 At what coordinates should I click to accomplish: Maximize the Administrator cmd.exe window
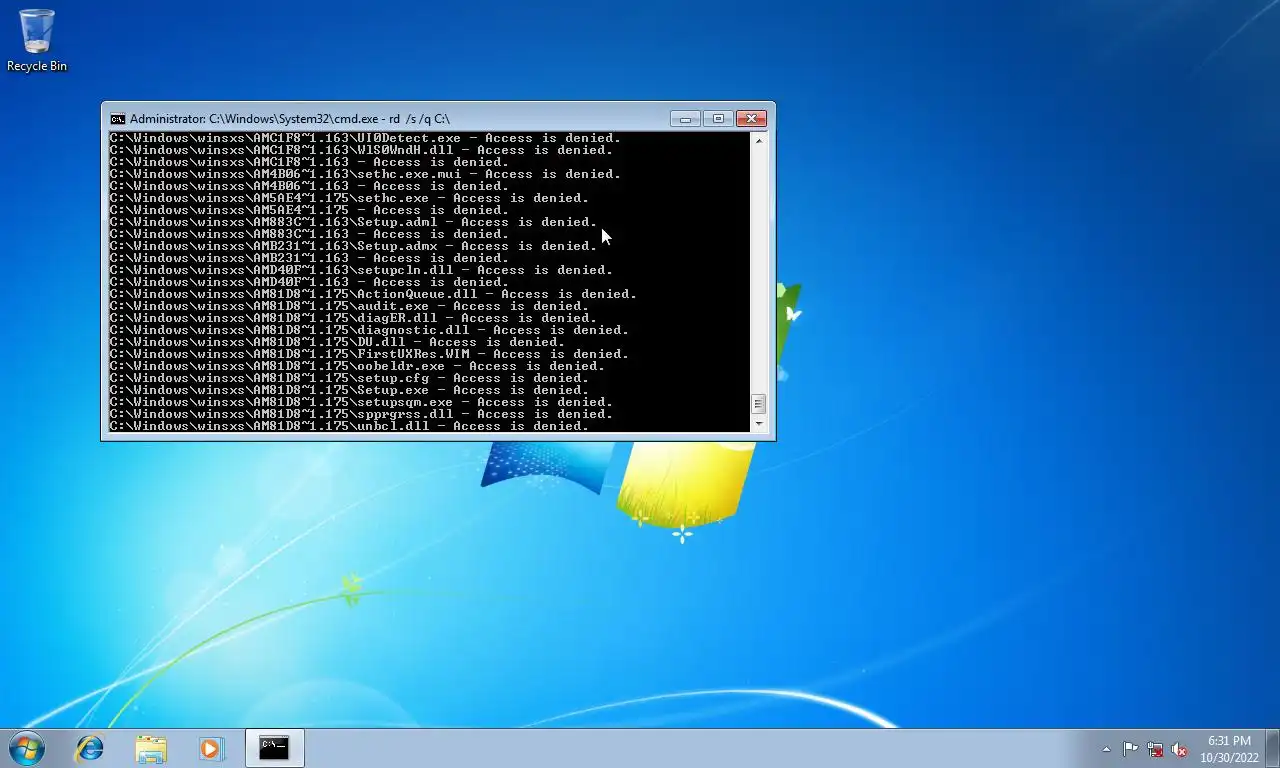point(718,118)
